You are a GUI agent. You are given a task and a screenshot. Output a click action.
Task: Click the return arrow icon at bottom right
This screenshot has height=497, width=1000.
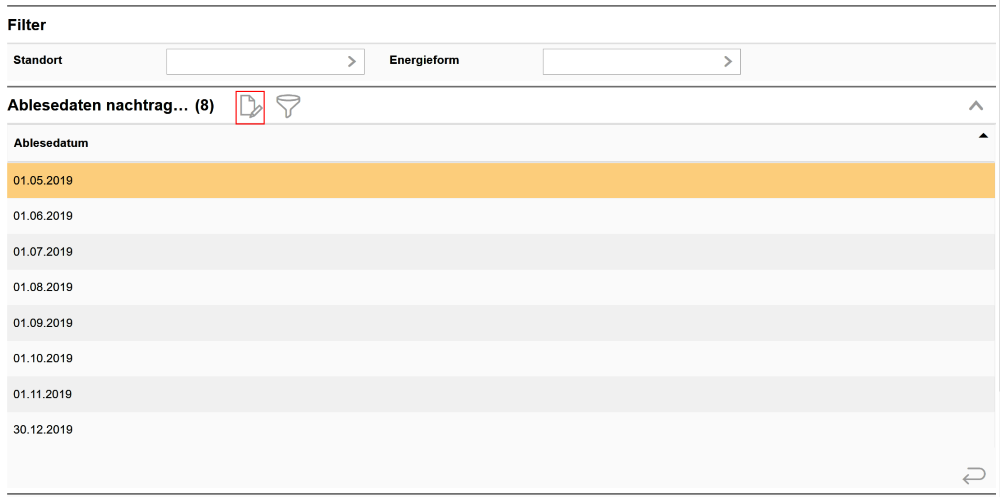click(973, 475)
